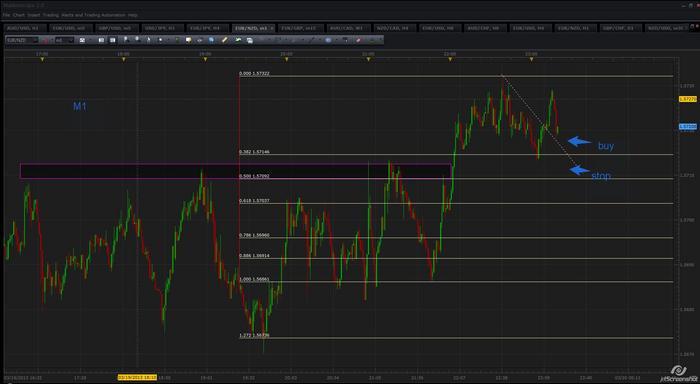Click the 23:00 yellow time marker

[x=531, y=59]
